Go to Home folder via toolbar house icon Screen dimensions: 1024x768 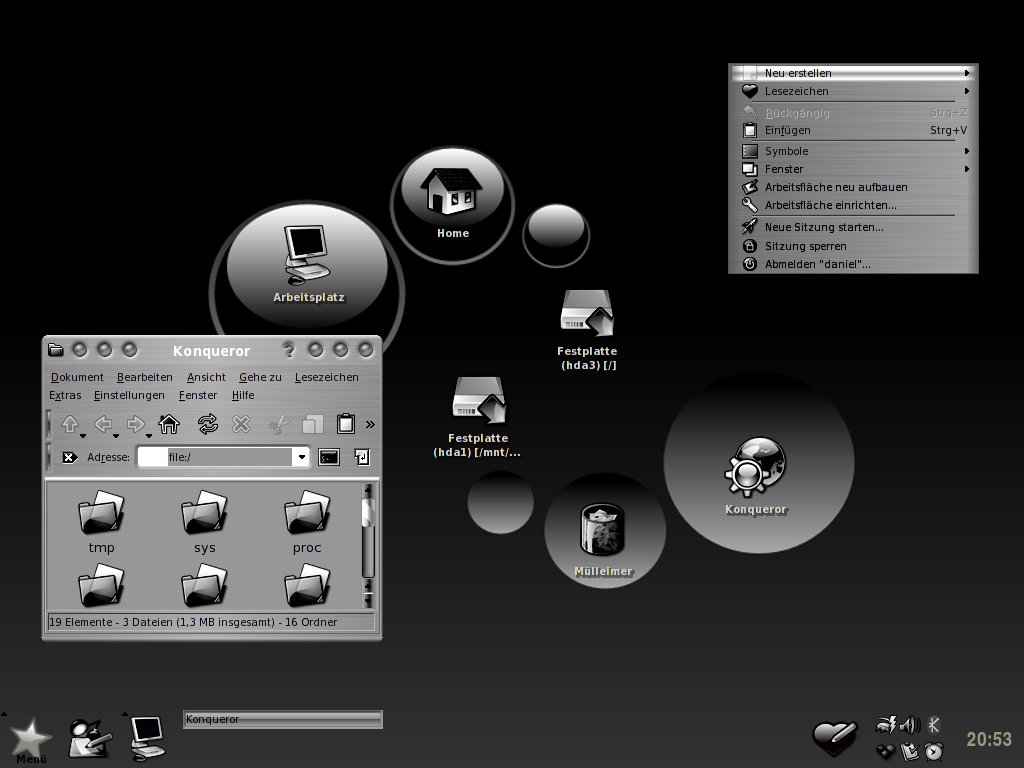tap(169, 424)
